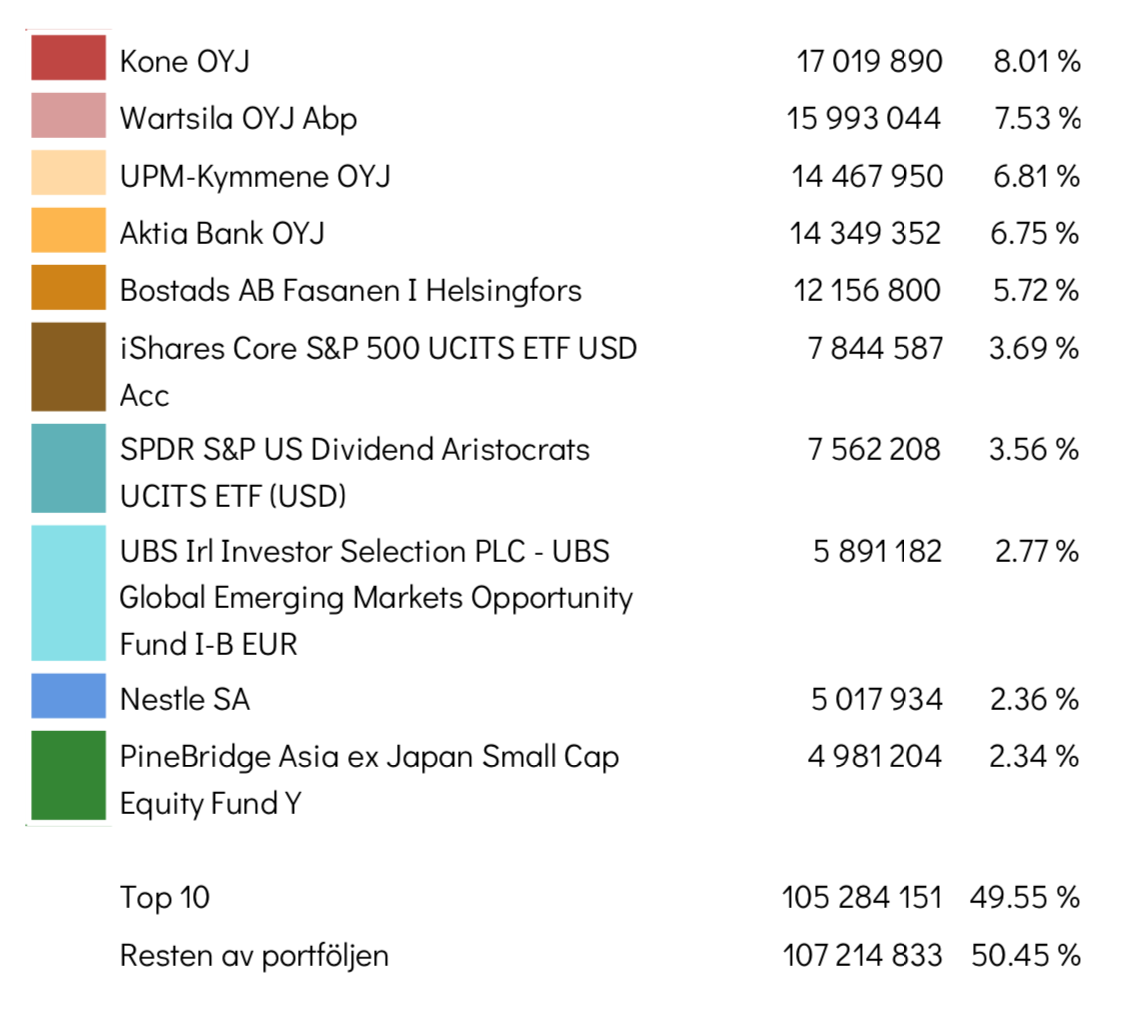Click the 2.34 % share
This screenshot has width=1138, height=1024.
[1034, 757]
